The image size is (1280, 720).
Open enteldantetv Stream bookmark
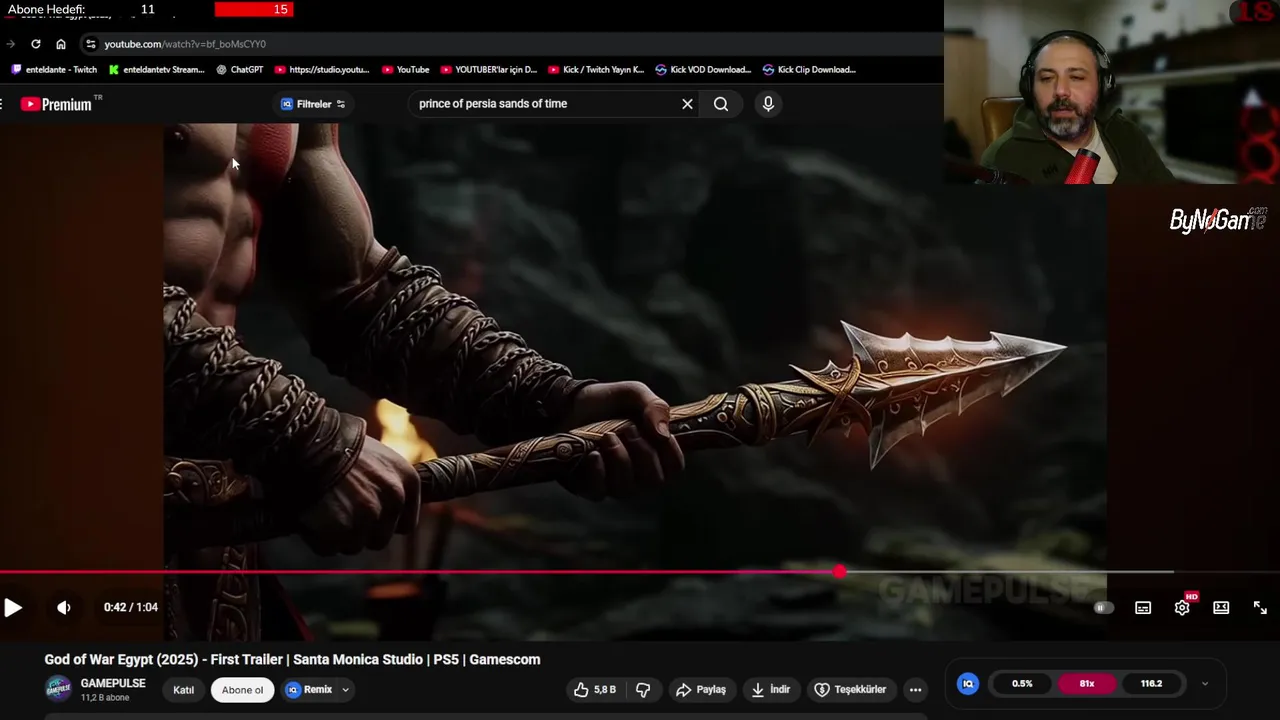click(156, 70)
